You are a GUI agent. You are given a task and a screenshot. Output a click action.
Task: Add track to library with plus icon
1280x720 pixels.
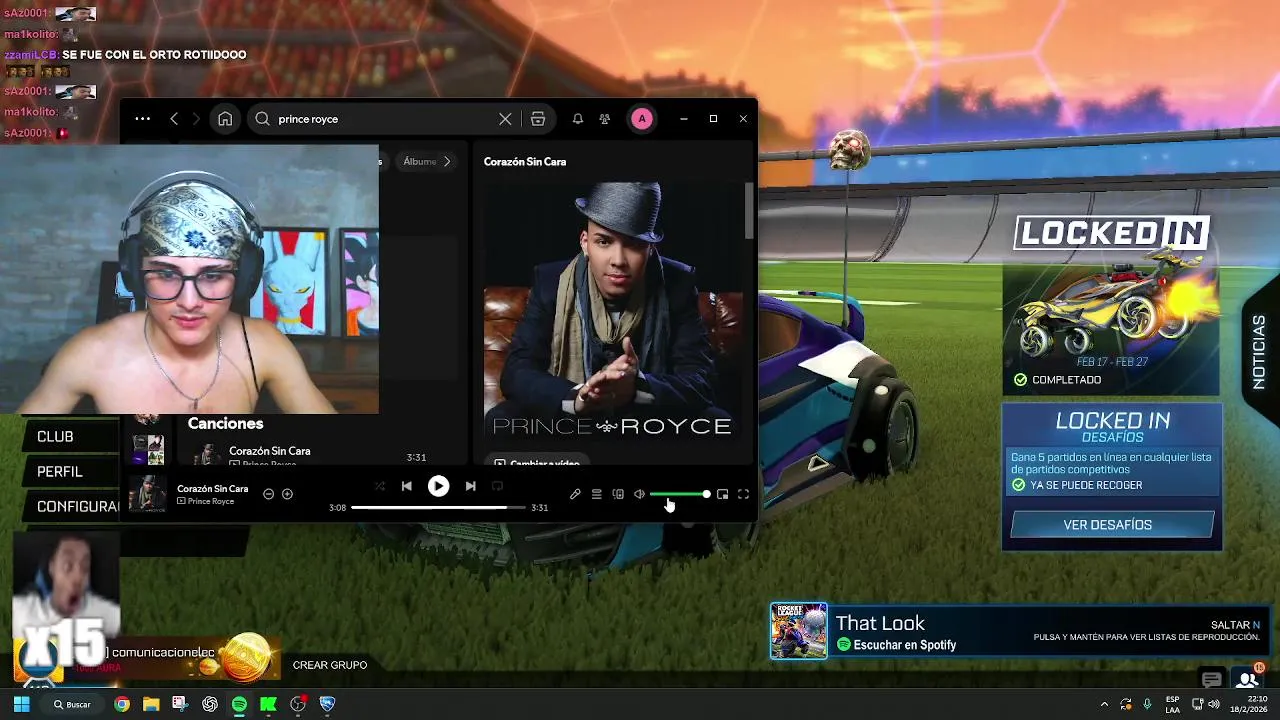[x=287, y=494]
